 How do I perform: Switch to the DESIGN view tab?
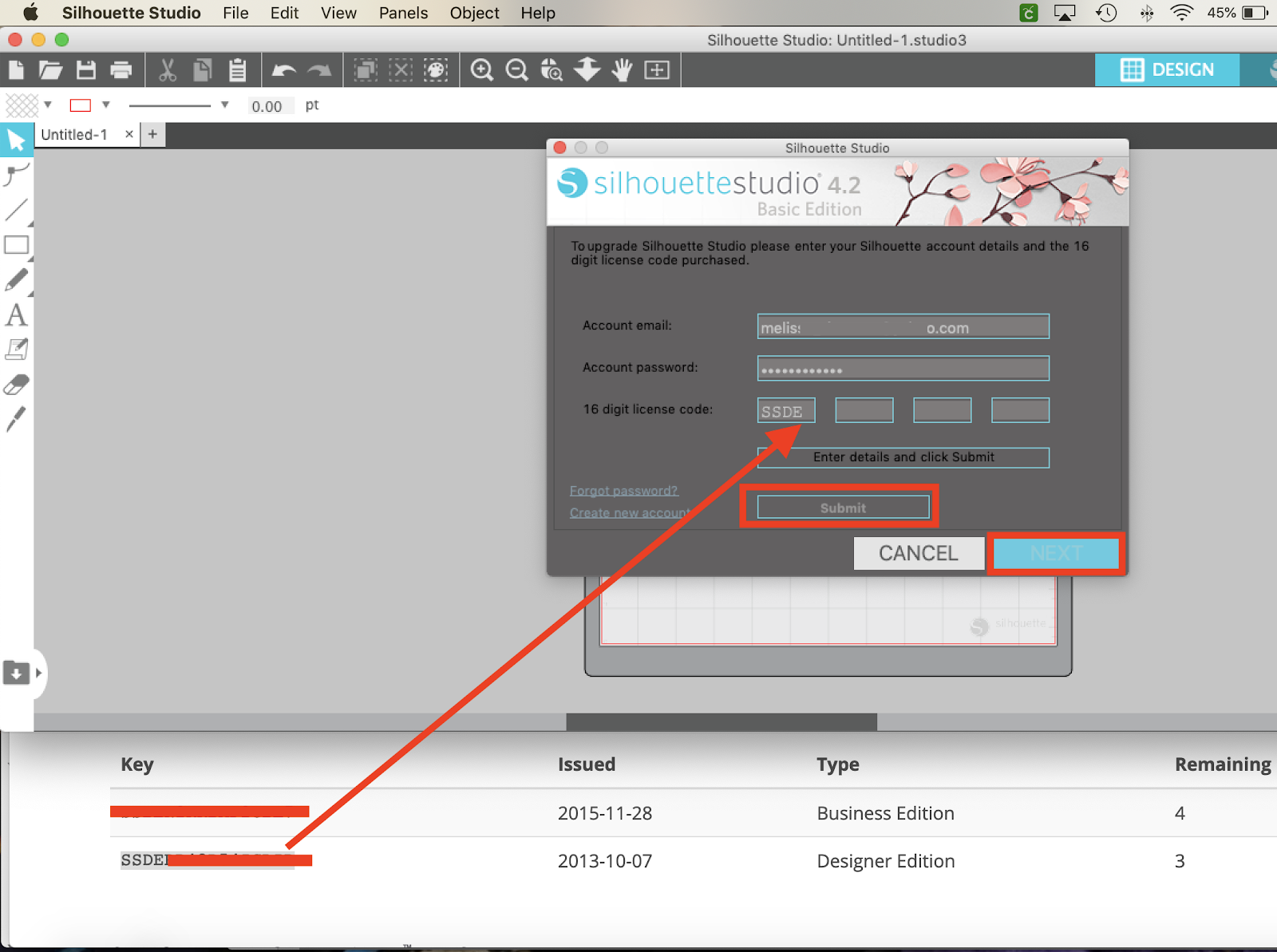tap(1167, 70)
